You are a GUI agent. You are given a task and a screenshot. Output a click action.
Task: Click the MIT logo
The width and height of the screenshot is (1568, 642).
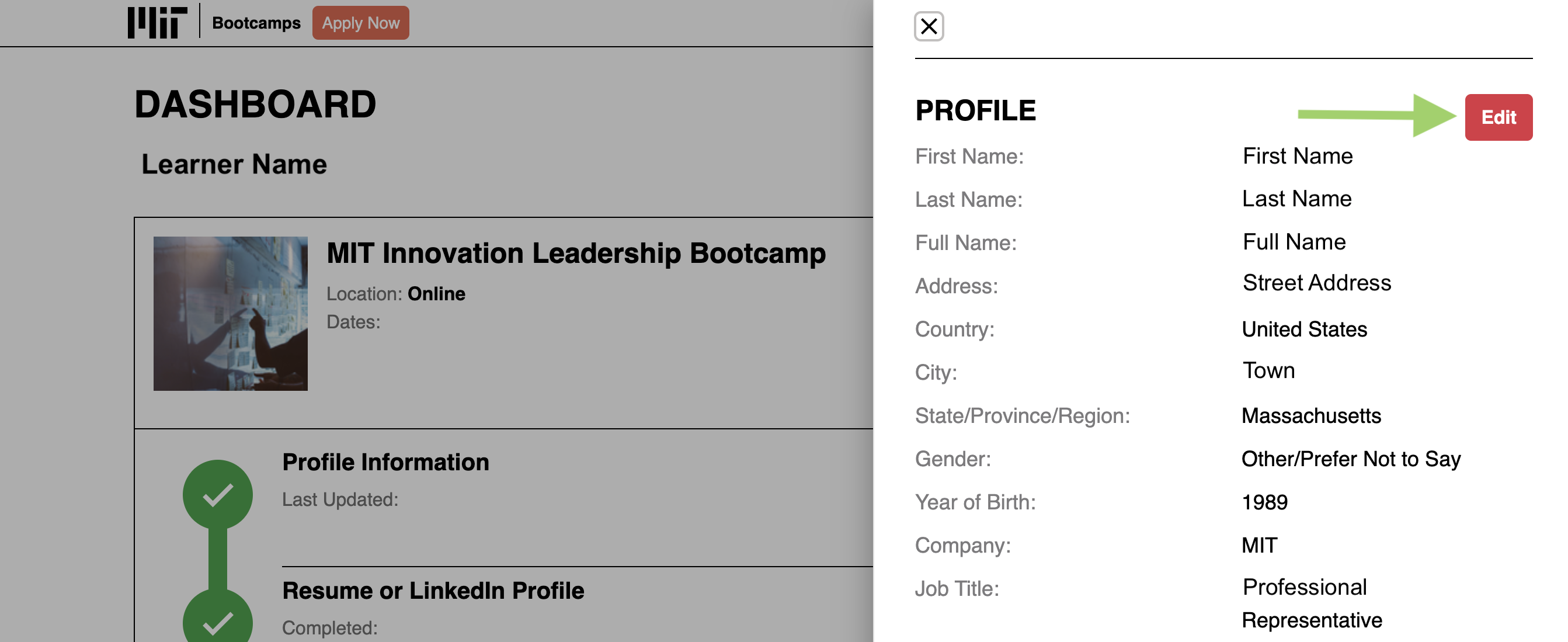(x=157, y=23)
